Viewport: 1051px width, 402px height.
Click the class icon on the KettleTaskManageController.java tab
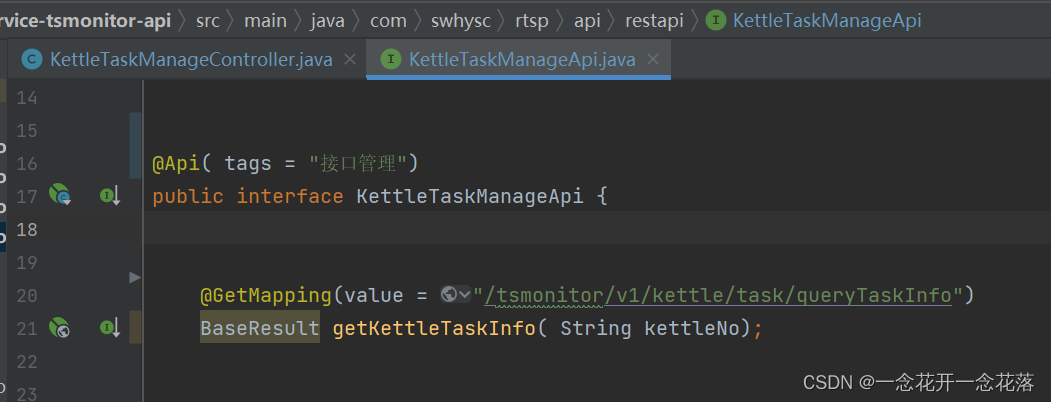pyautogui.click(x=31, y=60)
